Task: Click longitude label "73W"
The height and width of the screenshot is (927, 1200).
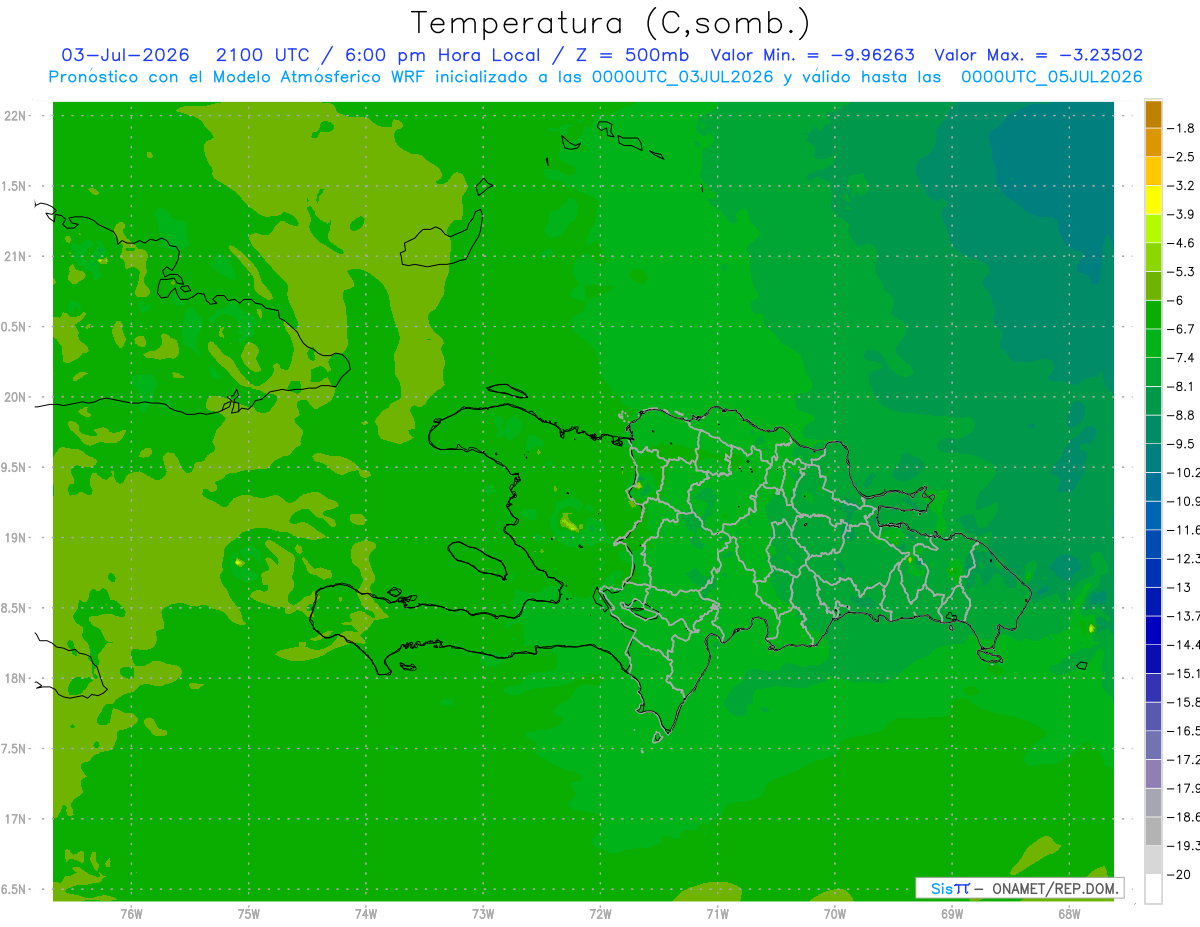Action: (x=483, y=914)
